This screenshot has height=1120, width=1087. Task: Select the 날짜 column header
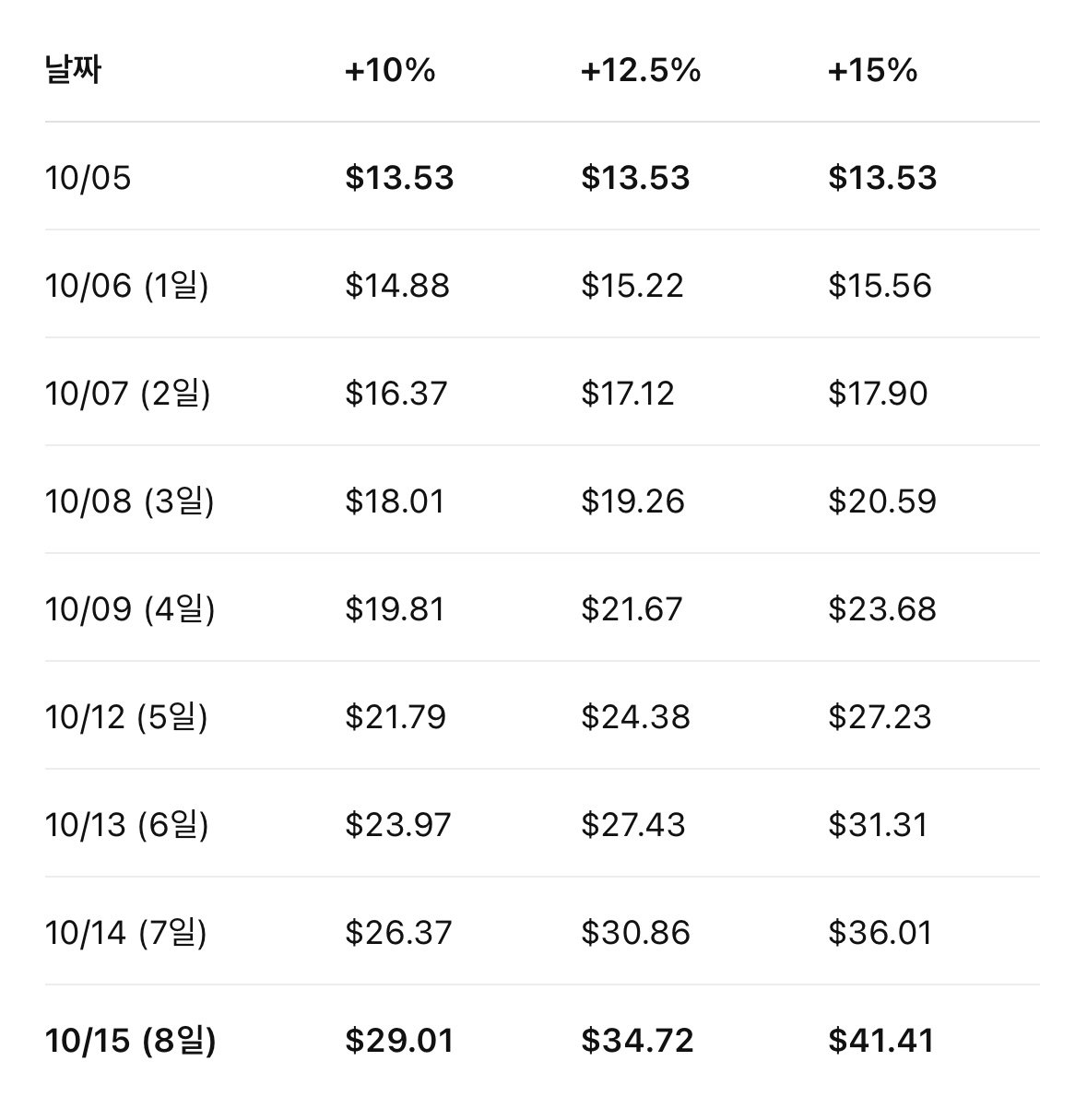click(x=73, y=70)
